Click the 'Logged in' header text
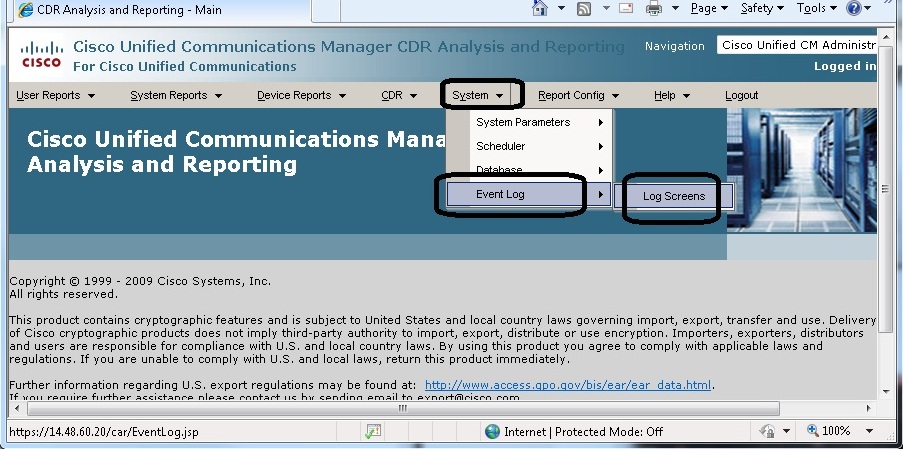The width and height of the screenshot is (903, 449). [x=845, y=66]
